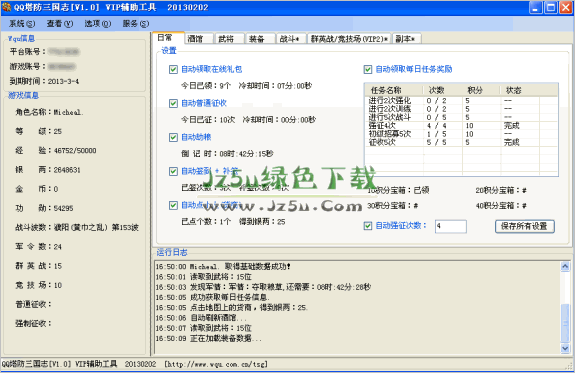Toggle 自动普通征收 checkbox
575x373 pixels.
(x=173, y=103)
